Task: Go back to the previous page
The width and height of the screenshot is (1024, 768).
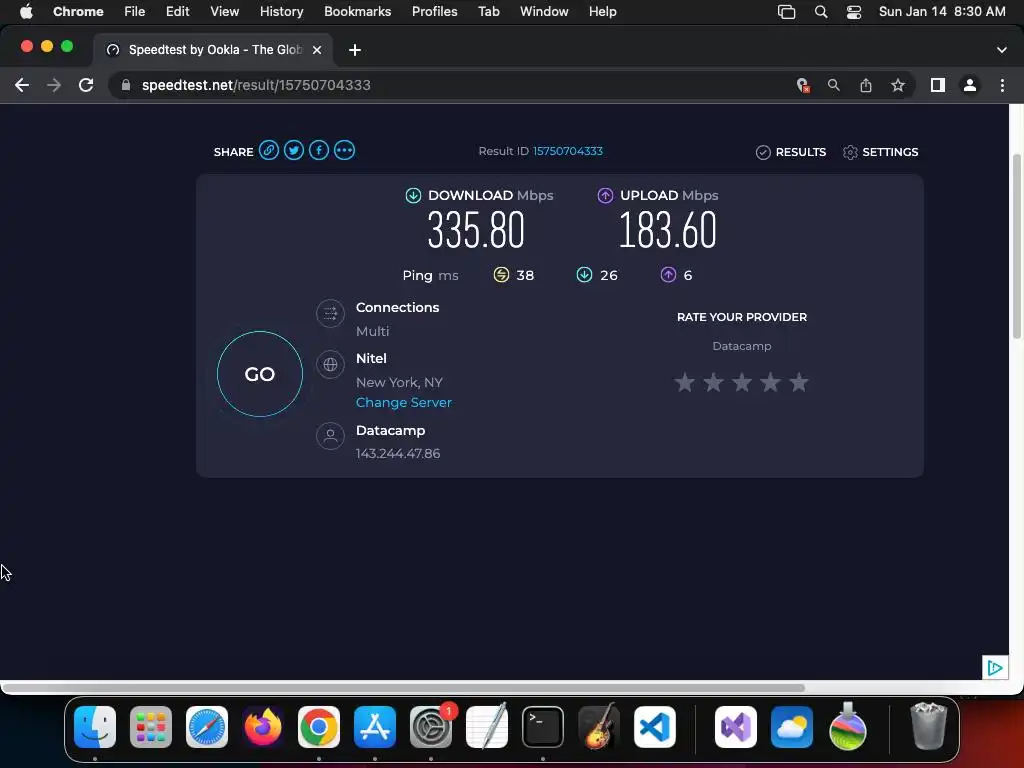Action: tap(22, 85)
